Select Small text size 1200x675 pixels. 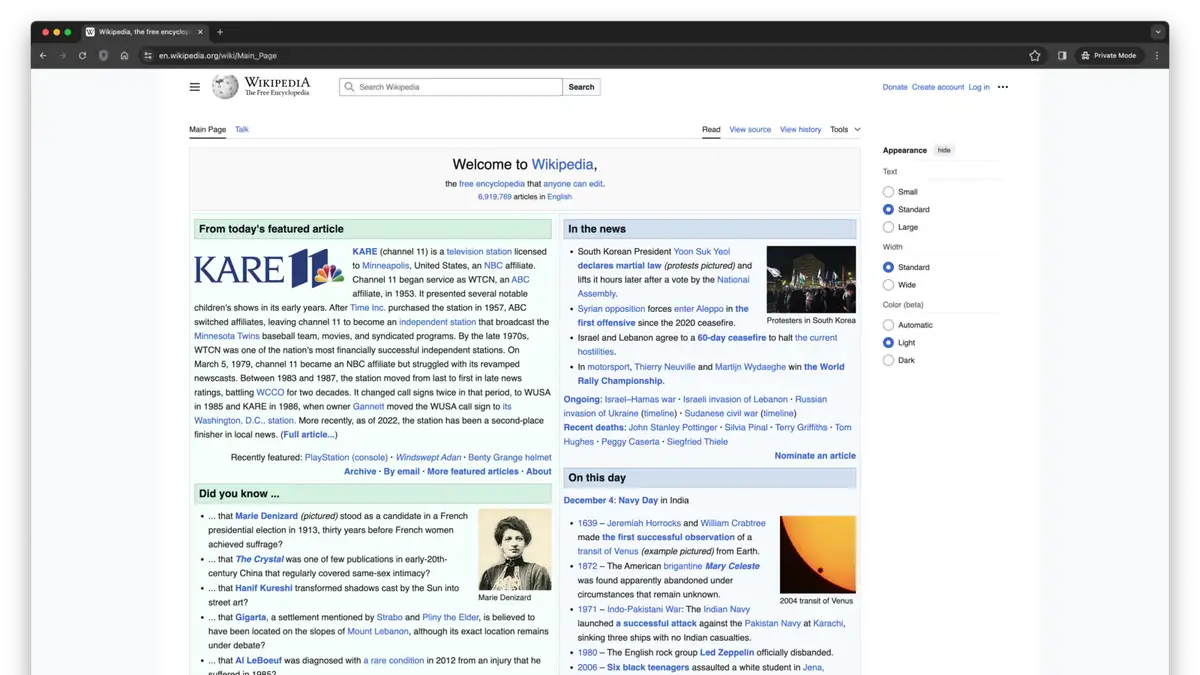(x=888, y=192)
